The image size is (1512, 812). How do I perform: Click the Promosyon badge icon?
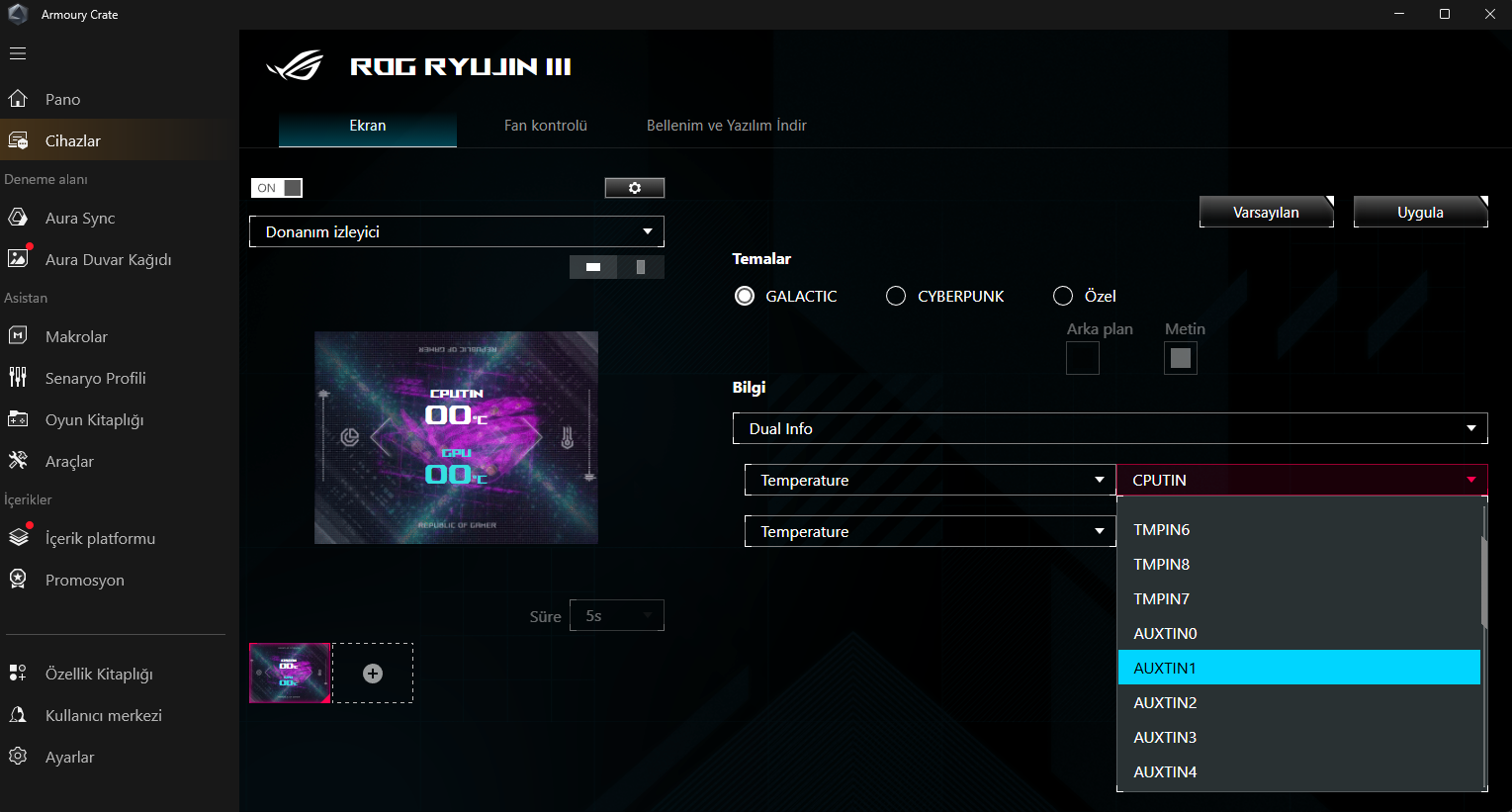point(18,580)
